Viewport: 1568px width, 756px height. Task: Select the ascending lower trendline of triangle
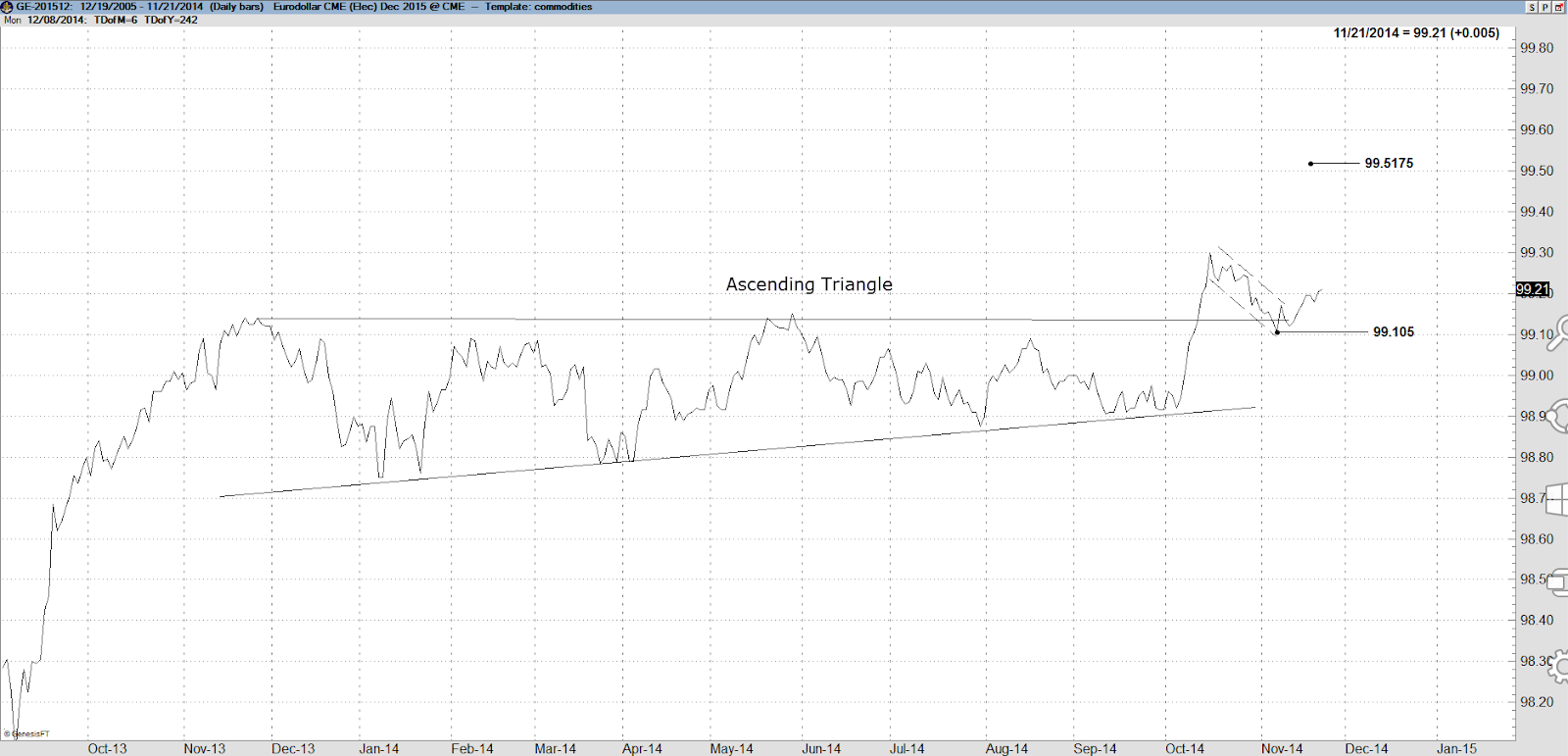(738, 452)
